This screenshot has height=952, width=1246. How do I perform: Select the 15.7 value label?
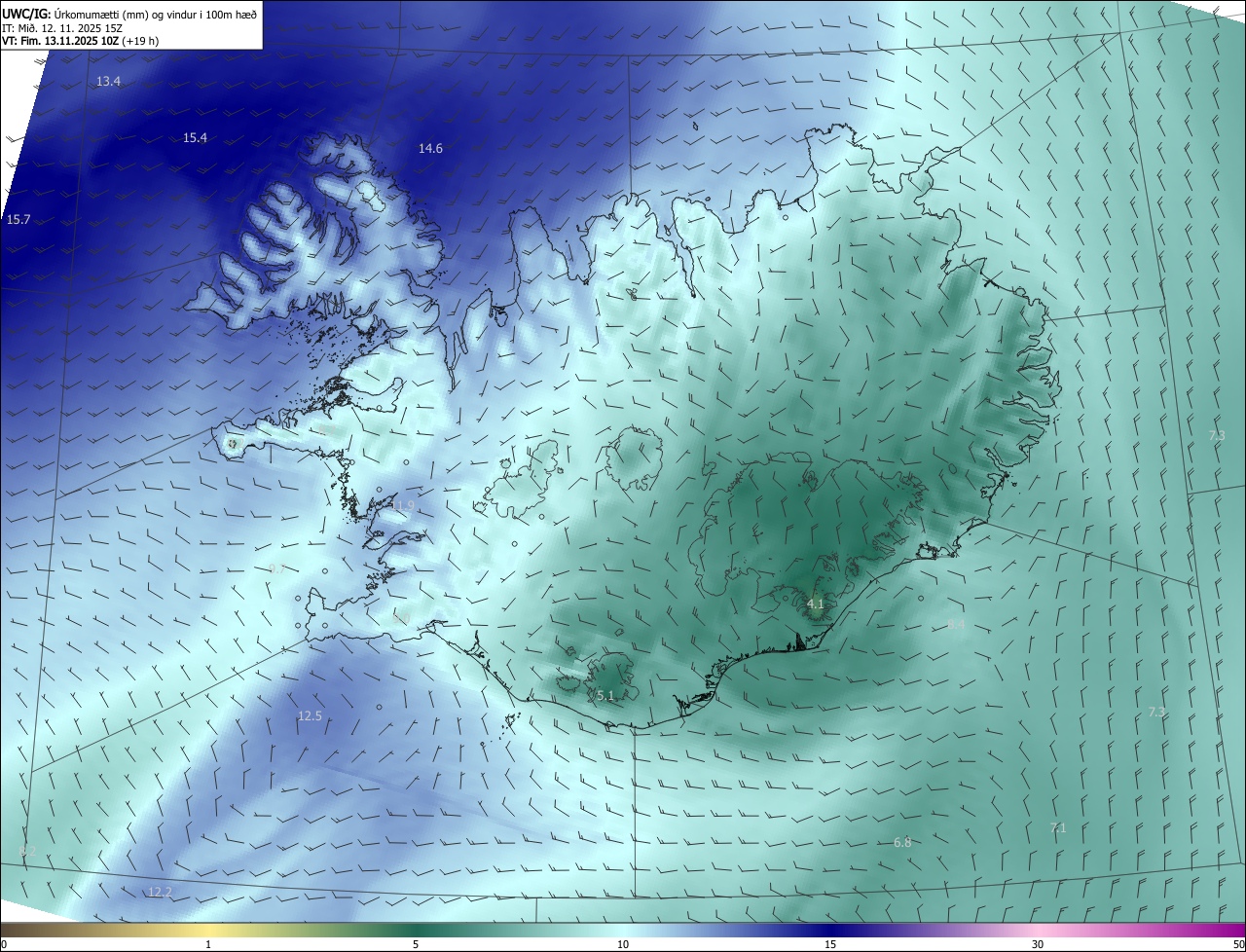(x=18, y=220)
